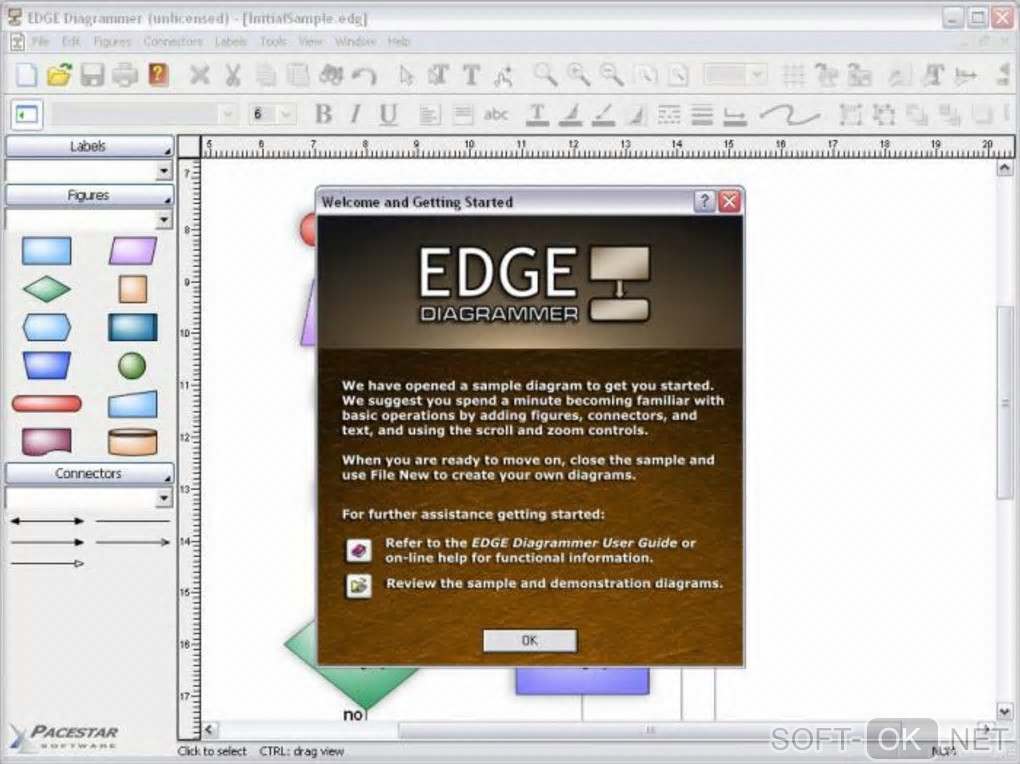The width and height of the screenshot is (1020, 764).
Task: Click the magnifier zoom tool
Action: pyautogui.click(x=545, y=75)
